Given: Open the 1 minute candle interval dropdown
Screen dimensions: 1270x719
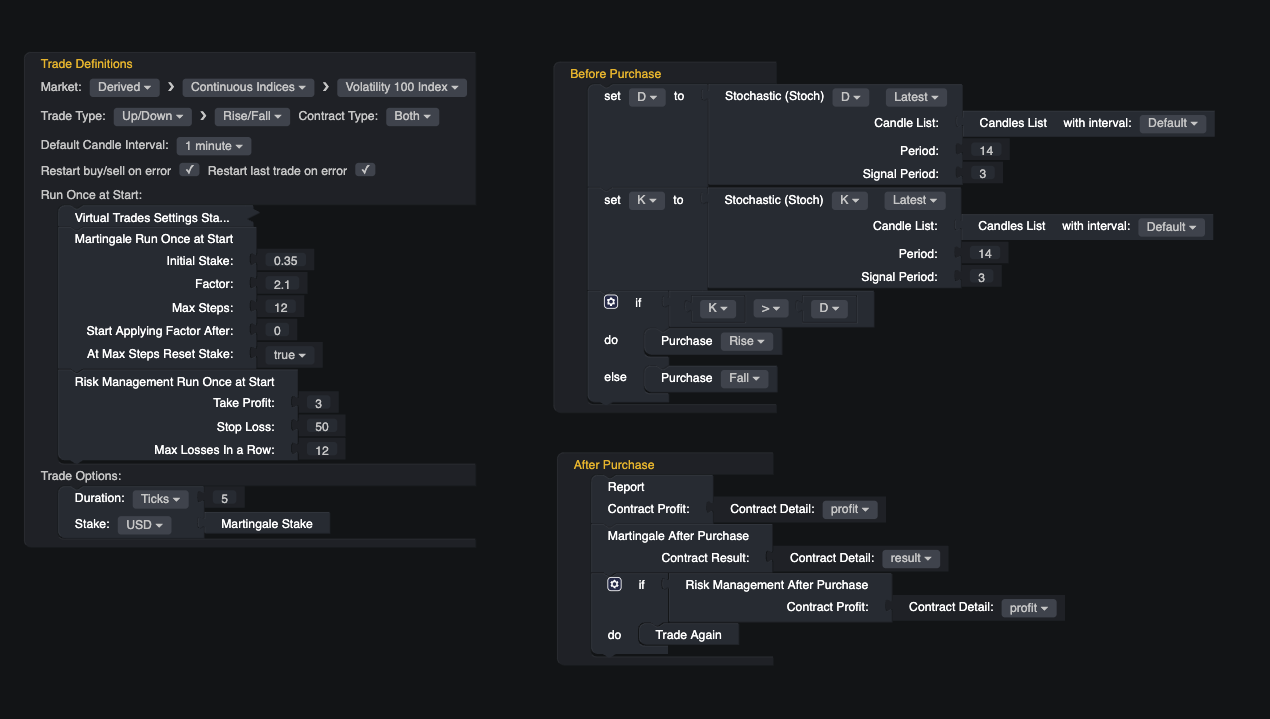Looking at the screenshot, I should [x=213, y=145].
